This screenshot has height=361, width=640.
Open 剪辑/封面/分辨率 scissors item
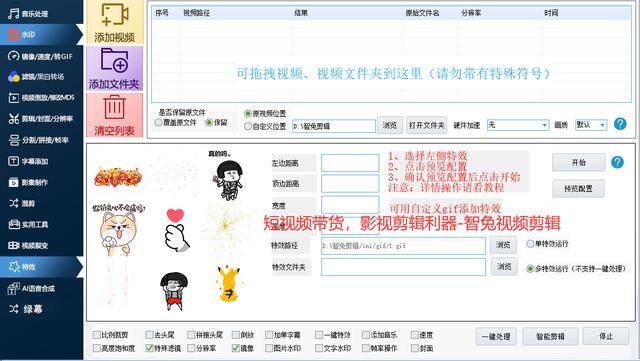pos(41,119)
